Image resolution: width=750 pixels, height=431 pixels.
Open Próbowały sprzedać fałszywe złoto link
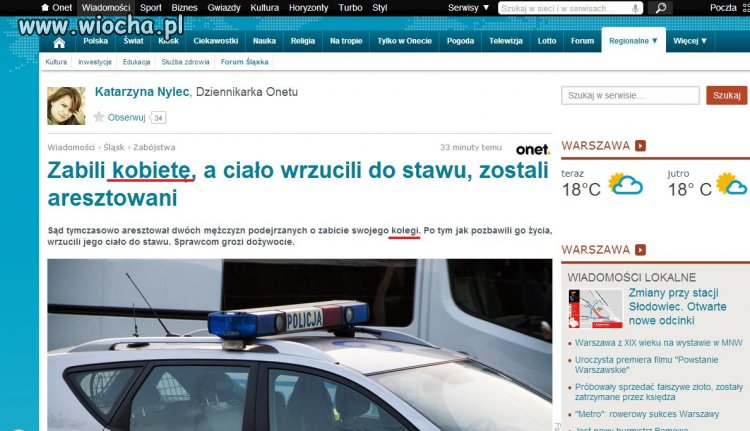point(659,392)
